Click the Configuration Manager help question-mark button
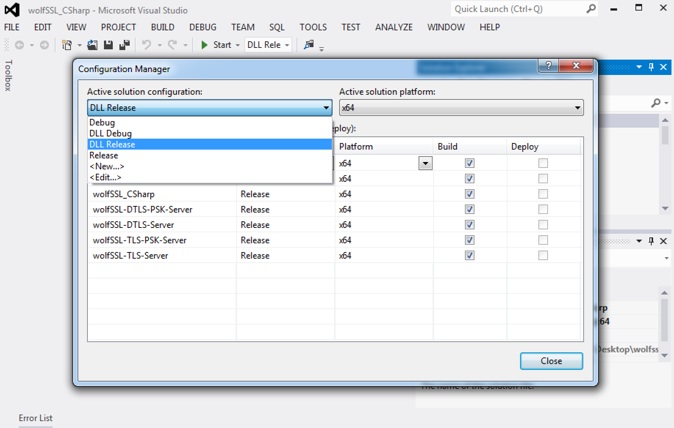This screenshot has height=428, width=674. click(548, 65)
